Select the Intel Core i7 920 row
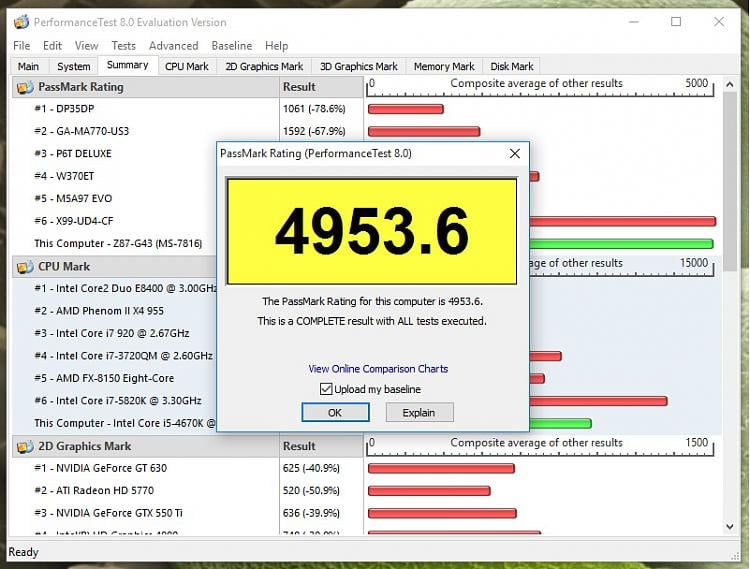Screen dimensions: 750x569 tap(114, 334)
